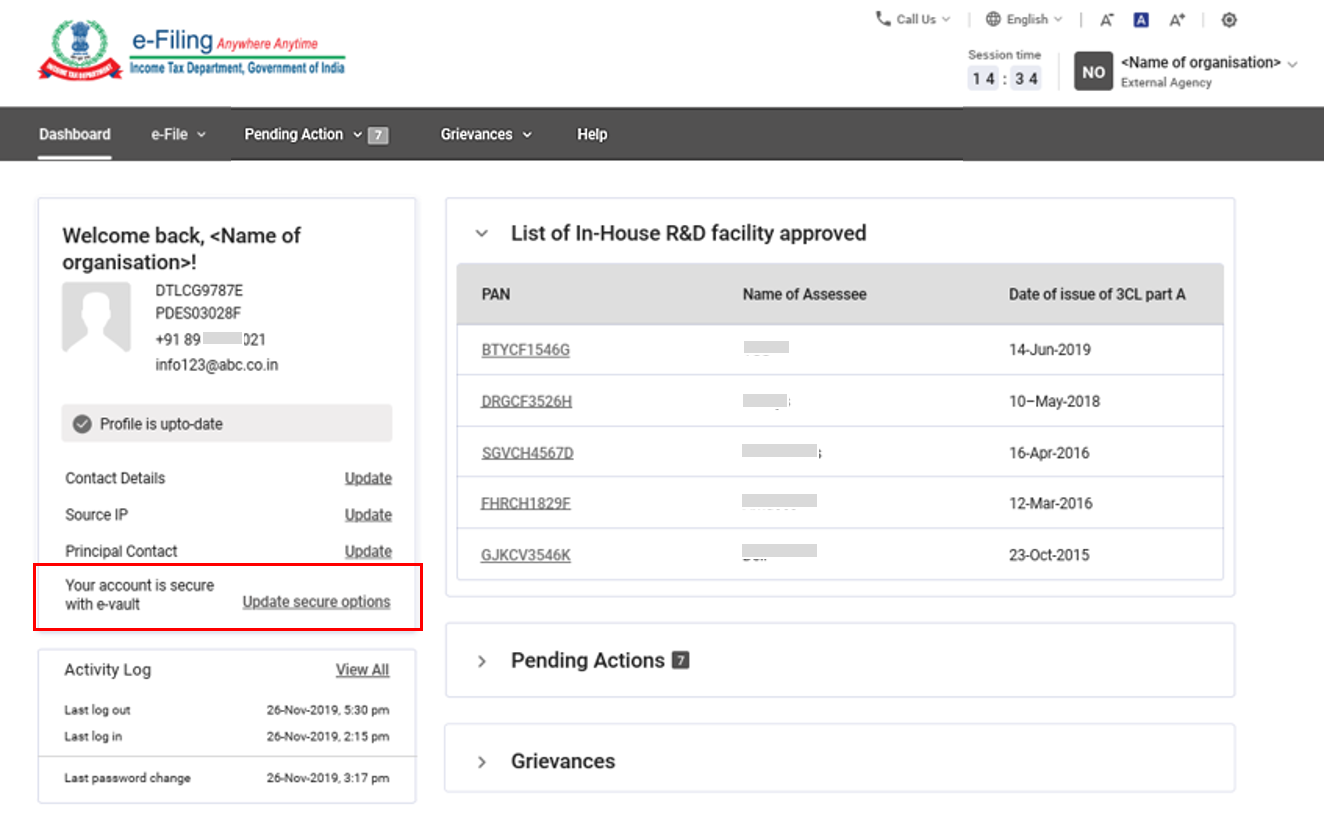The image size is (1324, 815).
Task: Click Update secure options link
Action: [x=316, y=602]
